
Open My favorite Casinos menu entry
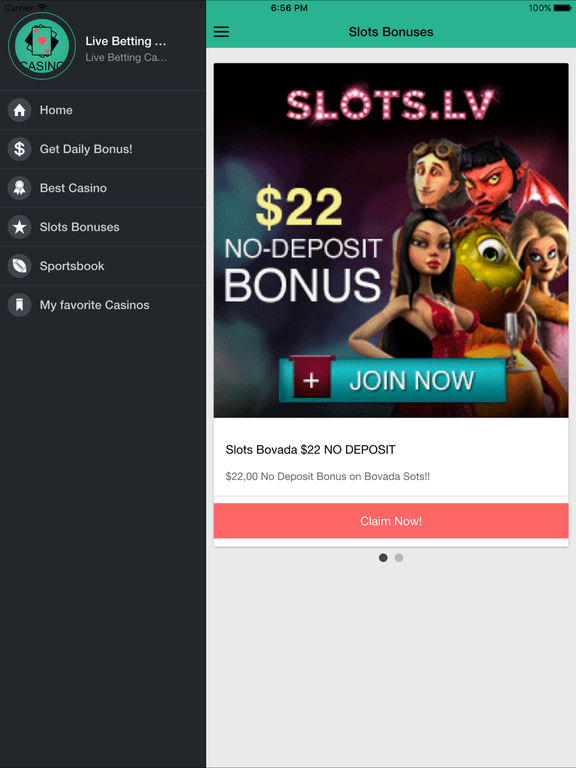(x=103, y=305)
